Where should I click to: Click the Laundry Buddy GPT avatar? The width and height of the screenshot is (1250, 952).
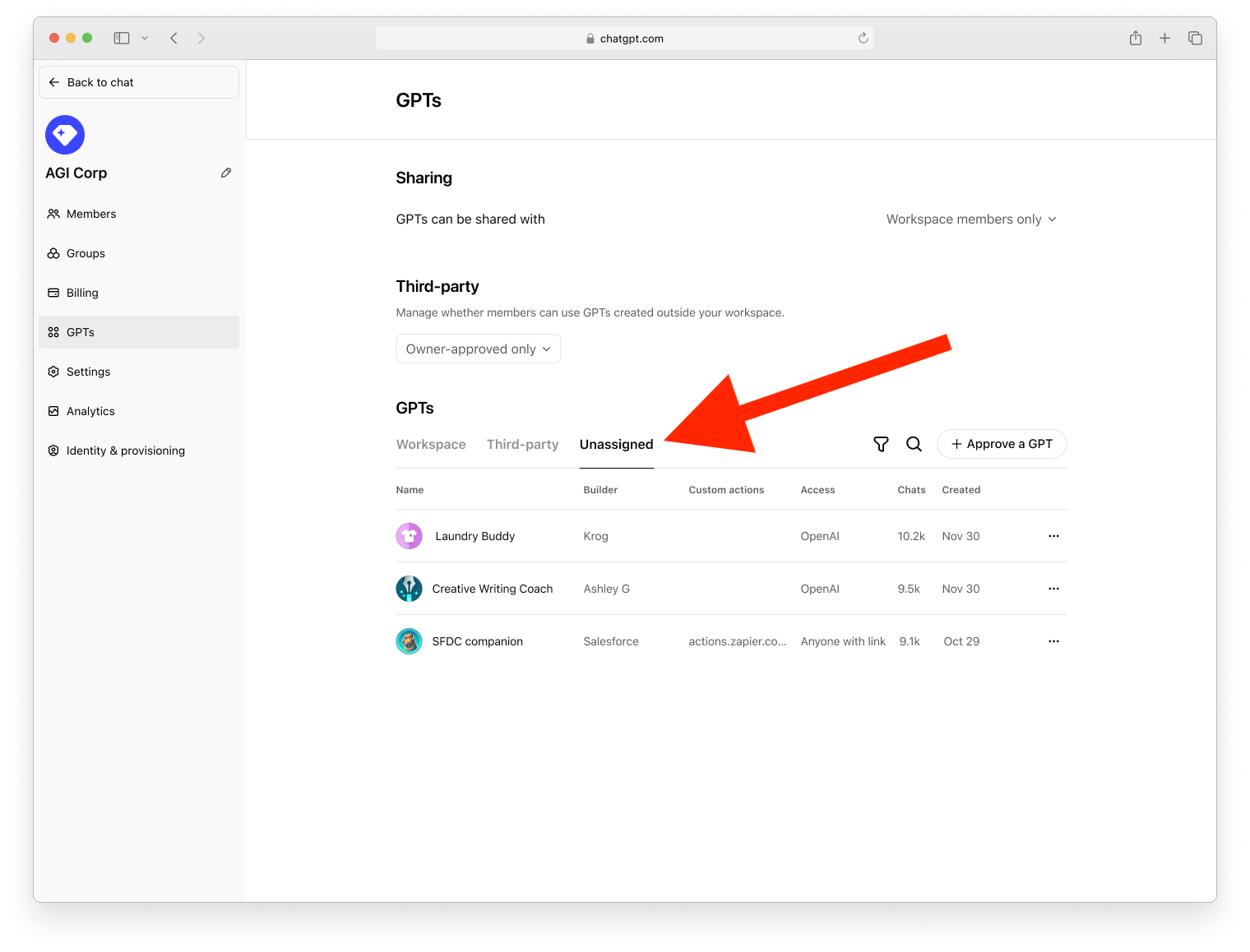tap(409, 535)
